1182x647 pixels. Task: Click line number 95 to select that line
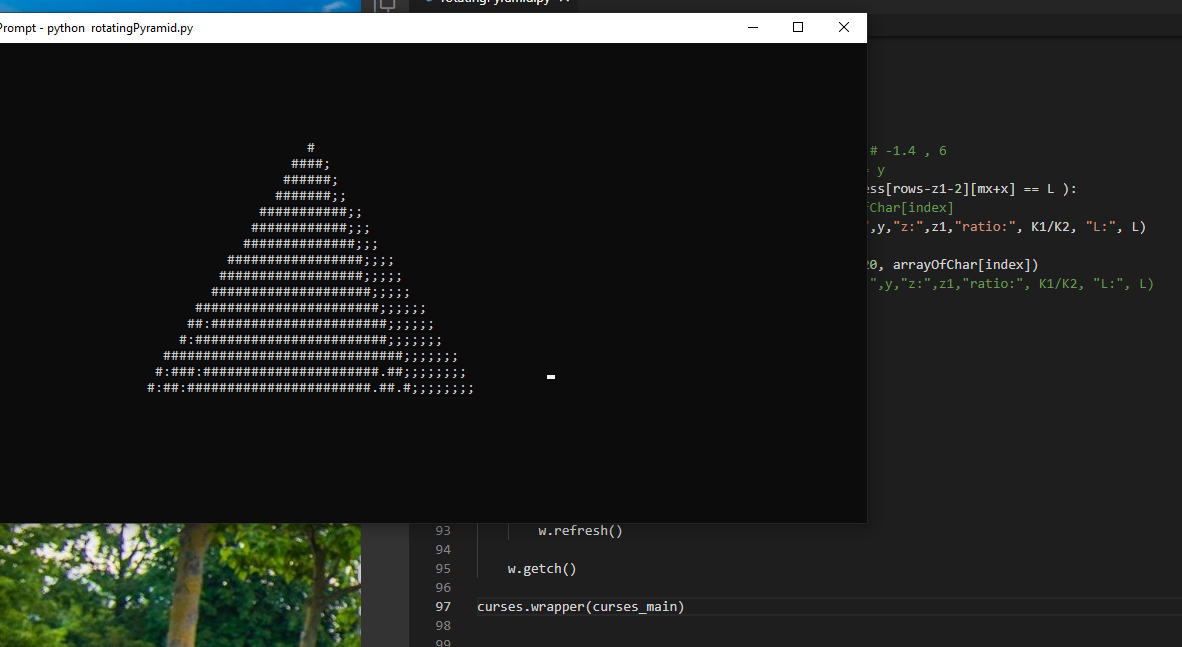[443, 568]
